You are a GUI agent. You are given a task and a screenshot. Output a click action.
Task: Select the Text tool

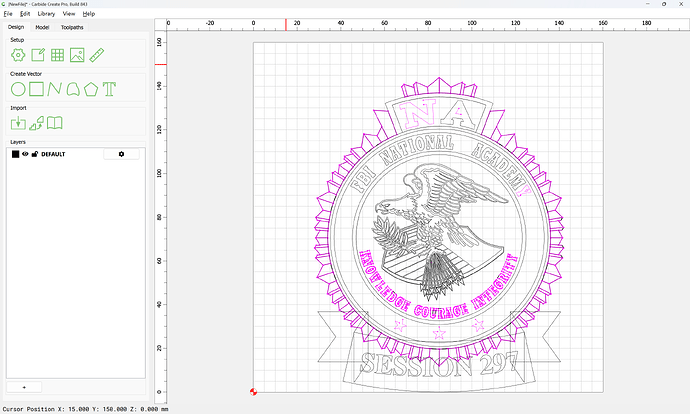click(x=109, y=89)
